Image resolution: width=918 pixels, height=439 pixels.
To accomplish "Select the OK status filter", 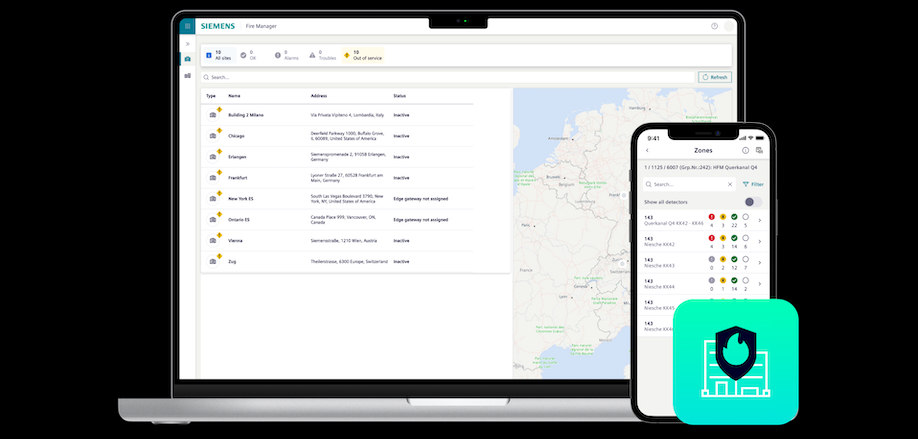I will pyautogui.click(x=248, y=56).
